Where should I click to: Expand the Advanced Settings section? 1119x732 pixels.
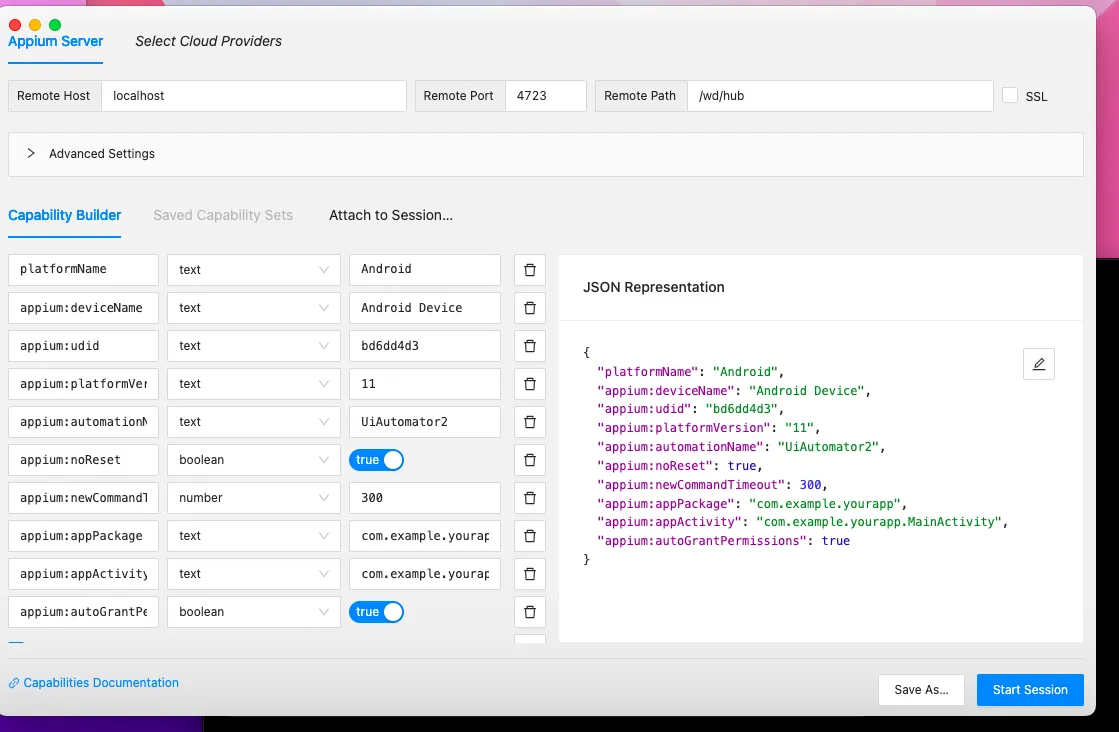click(545, 154)
